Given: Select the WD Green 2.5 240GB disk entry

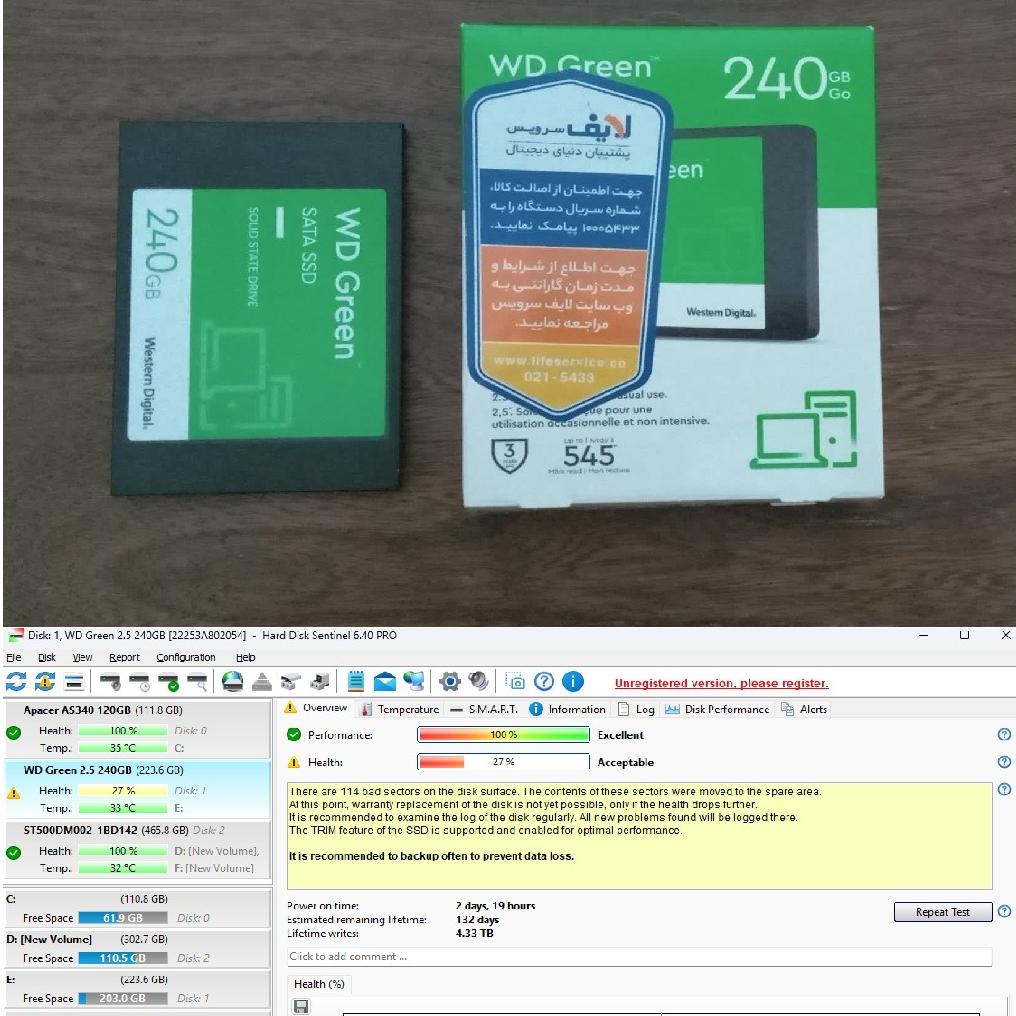Looking at the screenshot, I should click(138, 789).
